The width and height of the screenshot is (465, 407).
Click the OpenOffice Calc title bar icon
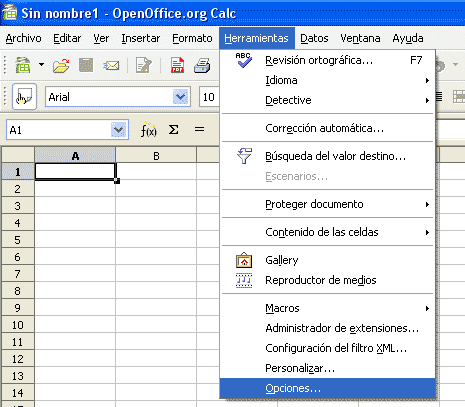point(9,13)
